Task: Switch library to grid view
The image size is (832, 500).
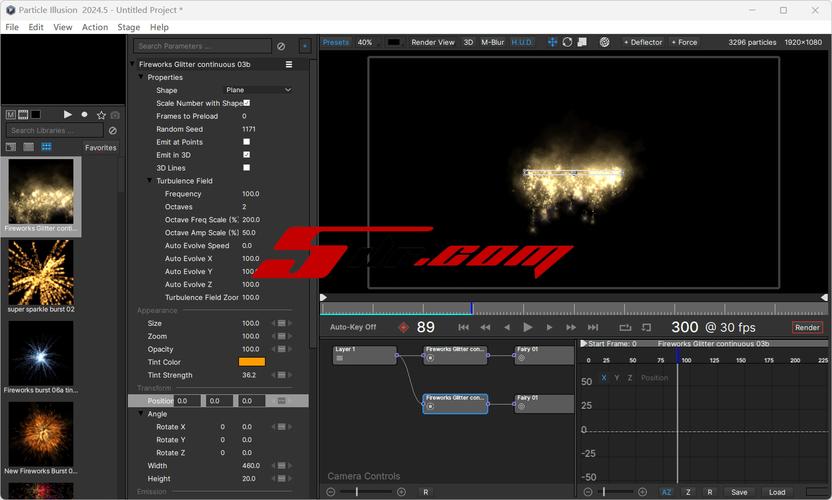Action: pyautogui.click(x=47, y=147)
